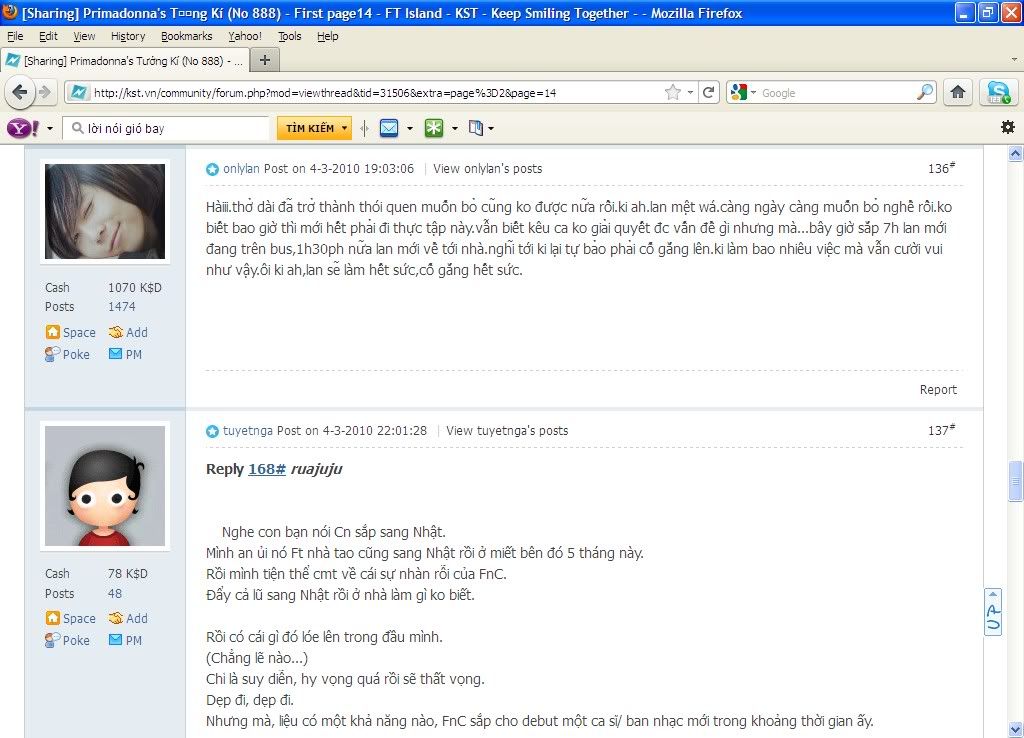Open the tuyetnga username link

click(x=248, y=430)
